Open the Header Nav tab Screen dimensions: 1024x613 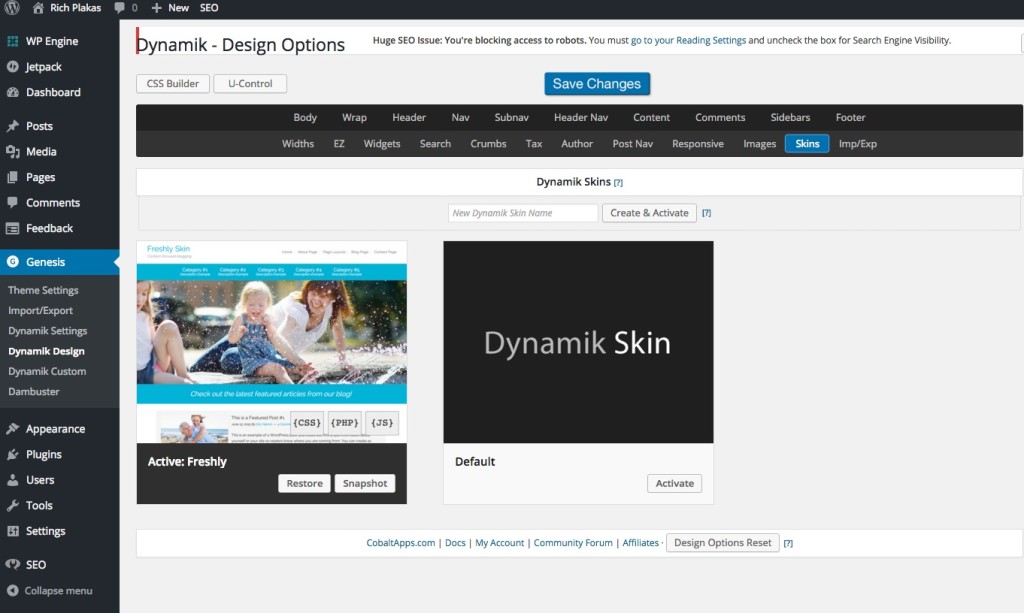pyautogui.click(x=581, y=118)
